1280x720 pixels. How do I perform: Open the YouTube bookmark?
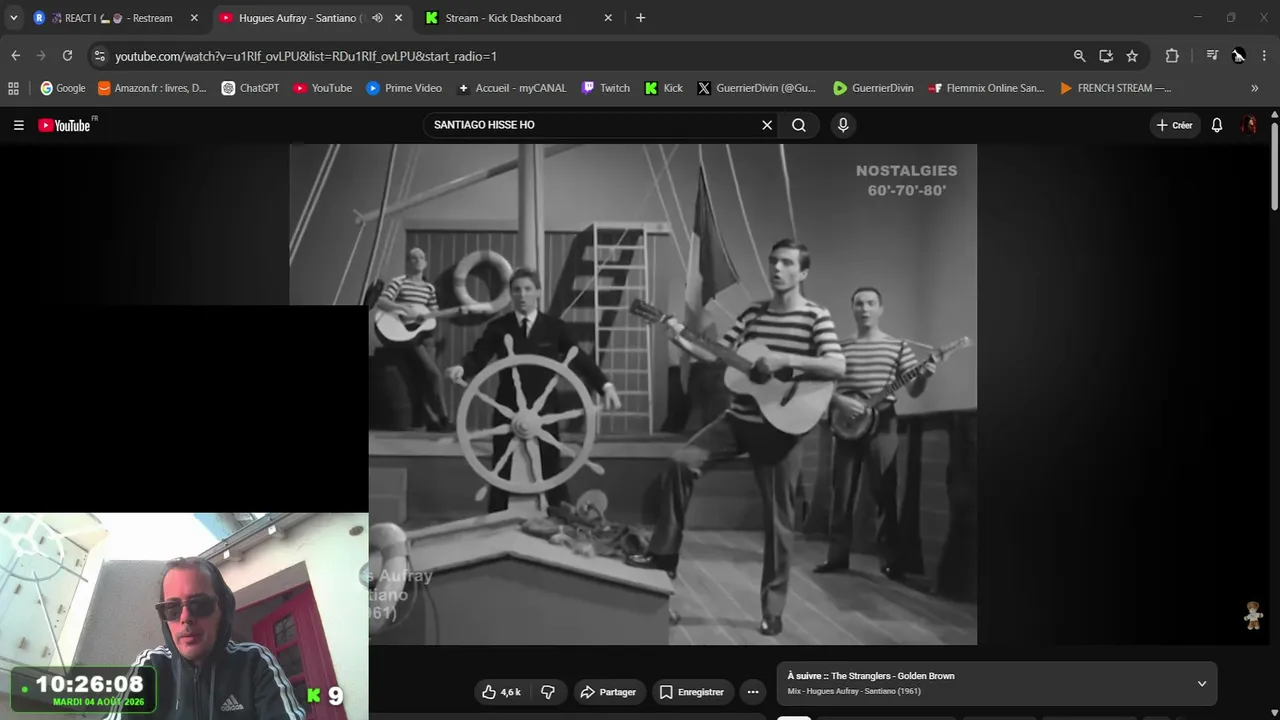pyautogui.click(x=322, y=88)
